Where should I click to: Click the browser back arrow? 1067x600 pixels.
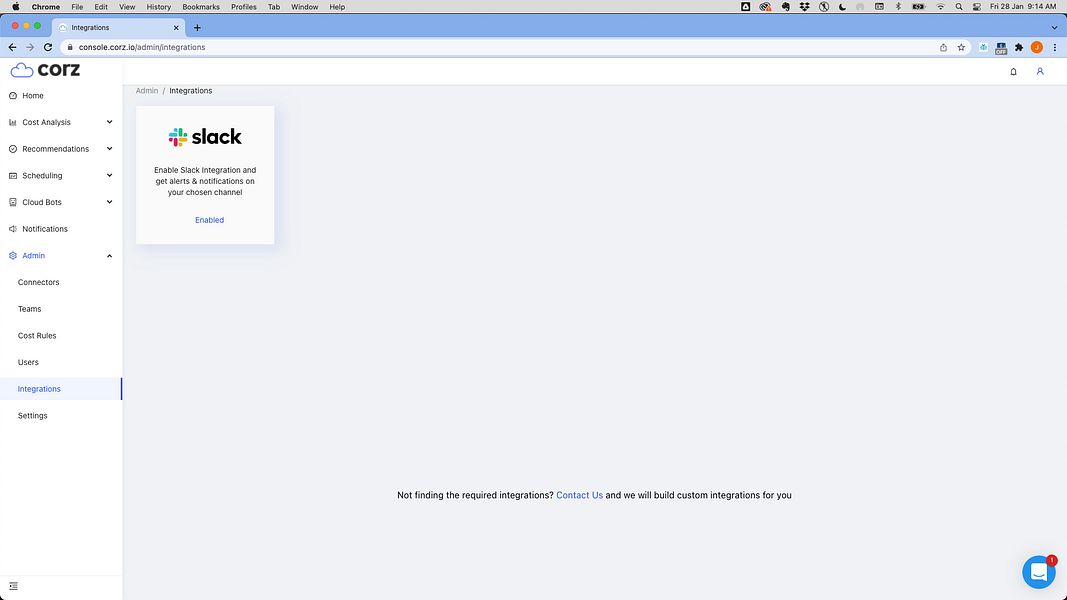click(x=12, y=47)
